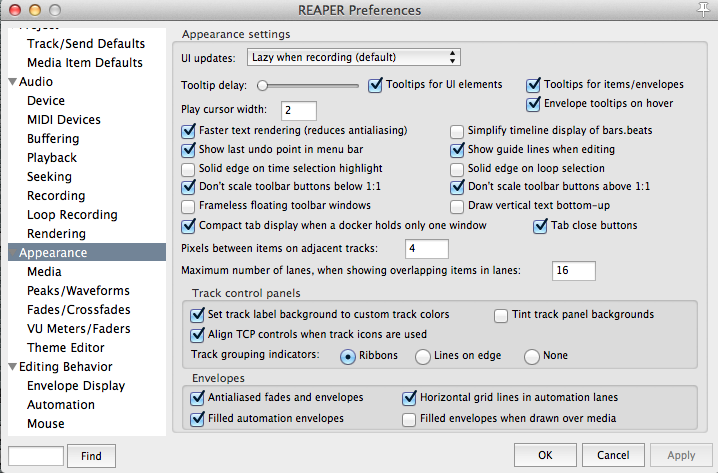Click the Apply button
Viewport: 718px width, 473px height.
point(681,455)
